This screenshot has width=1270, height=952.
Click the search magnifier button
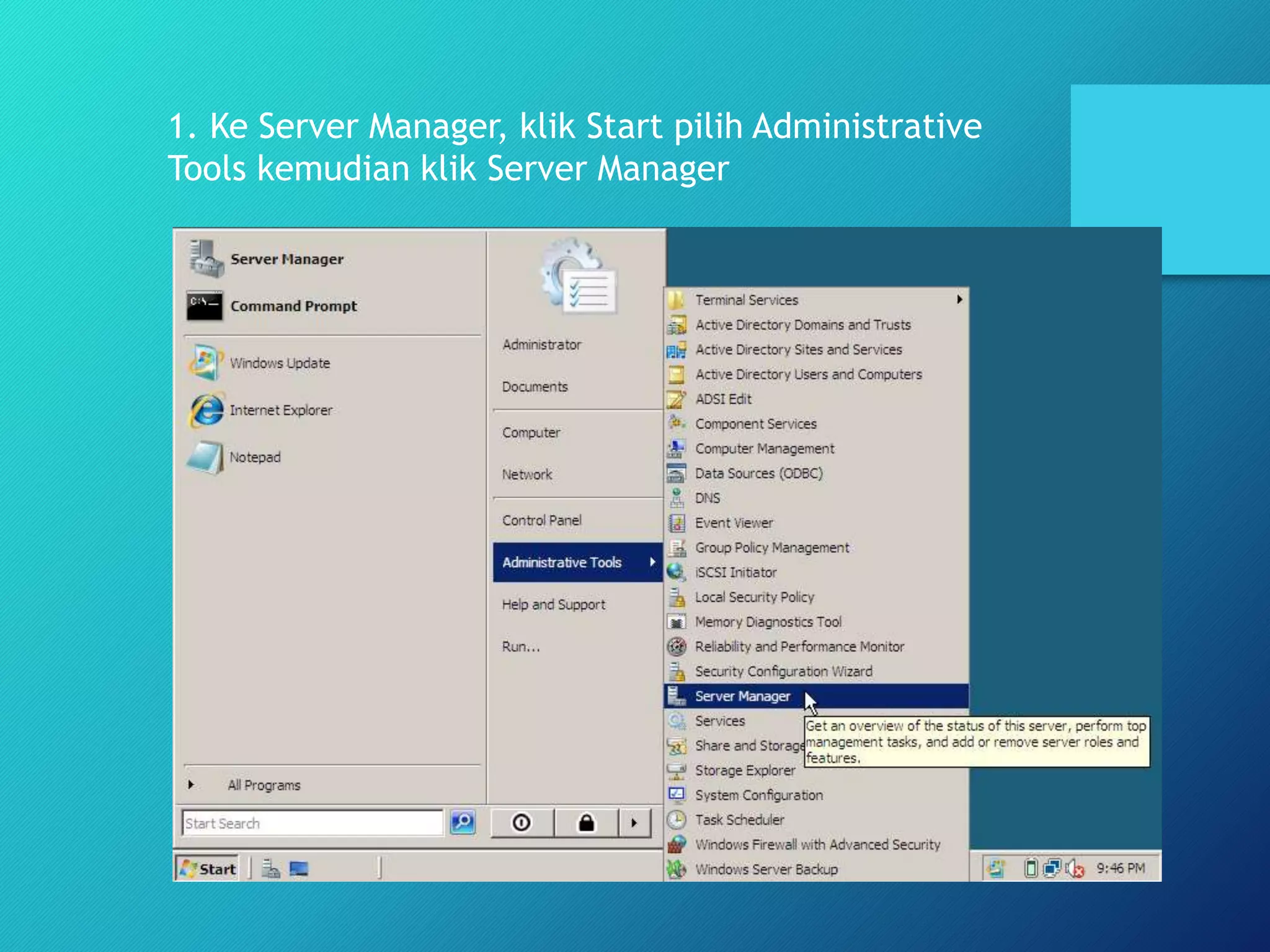[463, 823]
